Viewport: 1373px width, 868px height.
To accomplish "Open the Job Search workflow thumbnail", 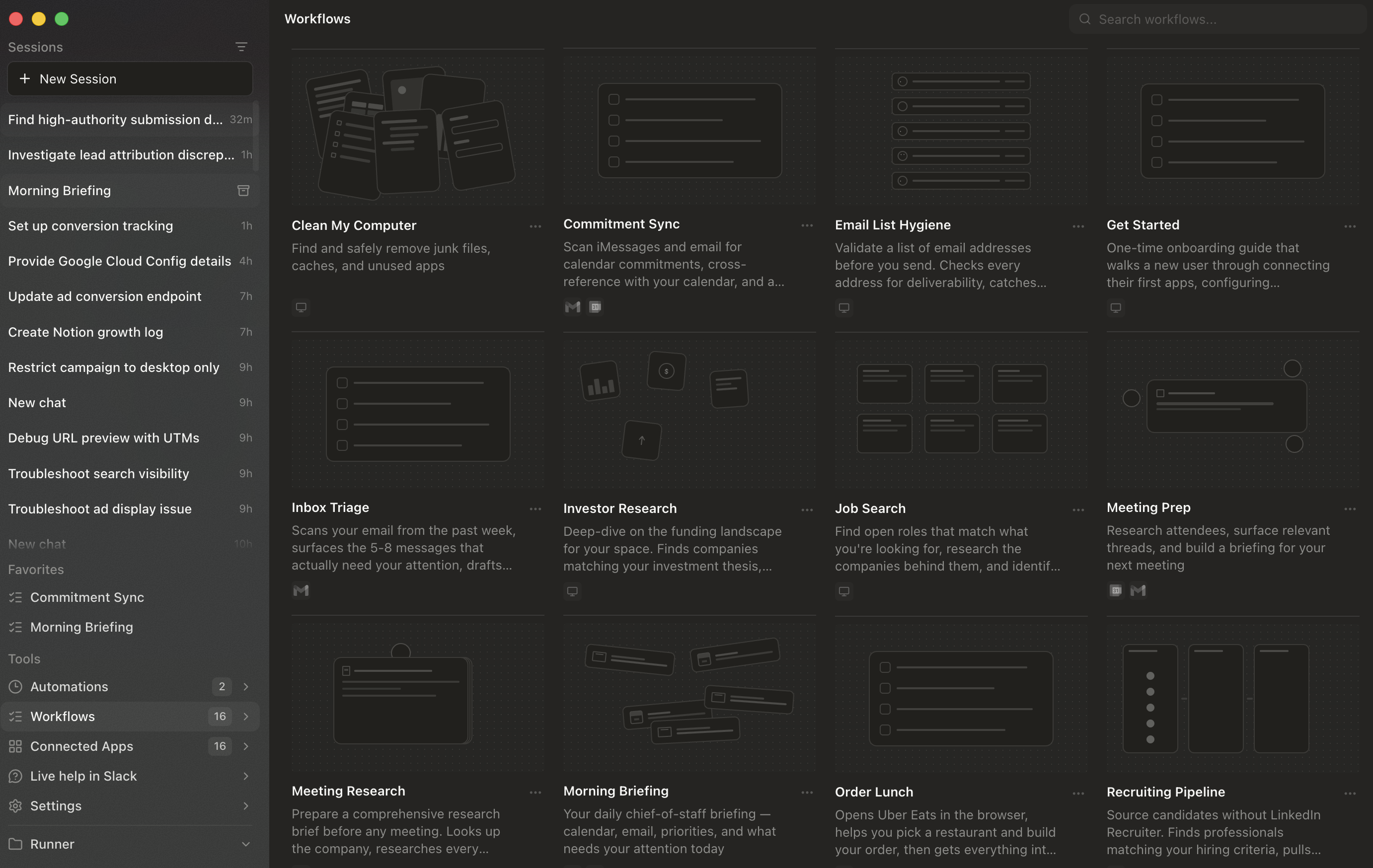I will pos(961,409).
